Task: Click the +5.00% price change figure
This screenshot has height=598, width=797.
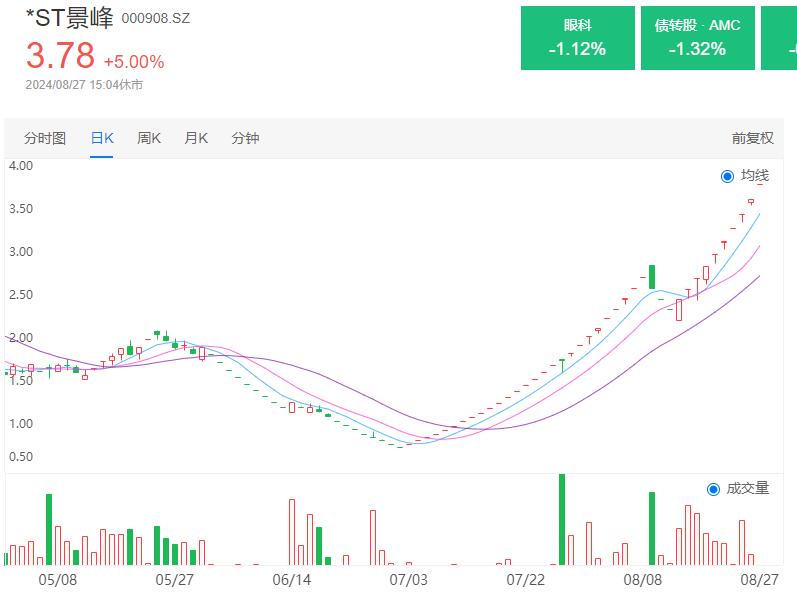Action: (x=134, y=61)
